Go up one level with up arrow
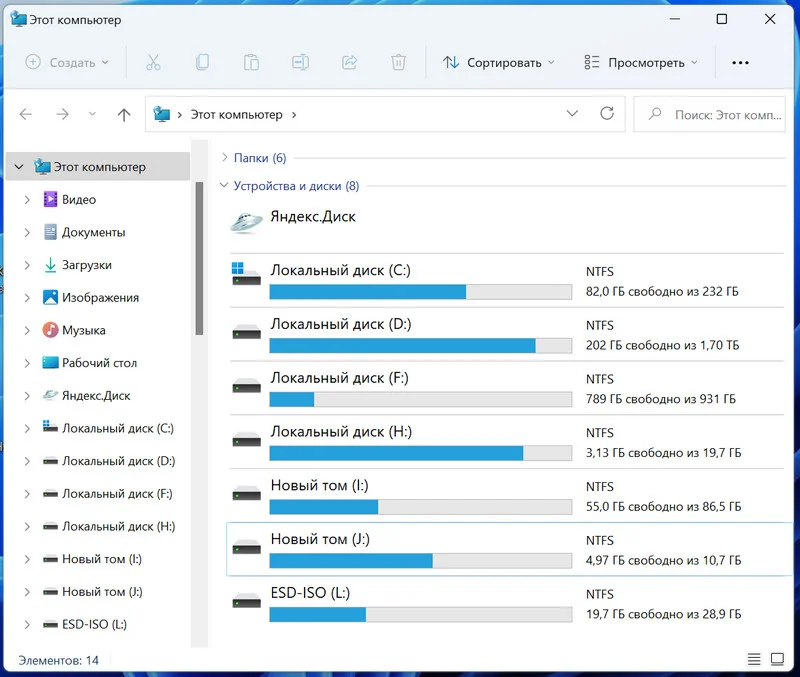The height and width of the screenshot is (677, 800). 124,114
